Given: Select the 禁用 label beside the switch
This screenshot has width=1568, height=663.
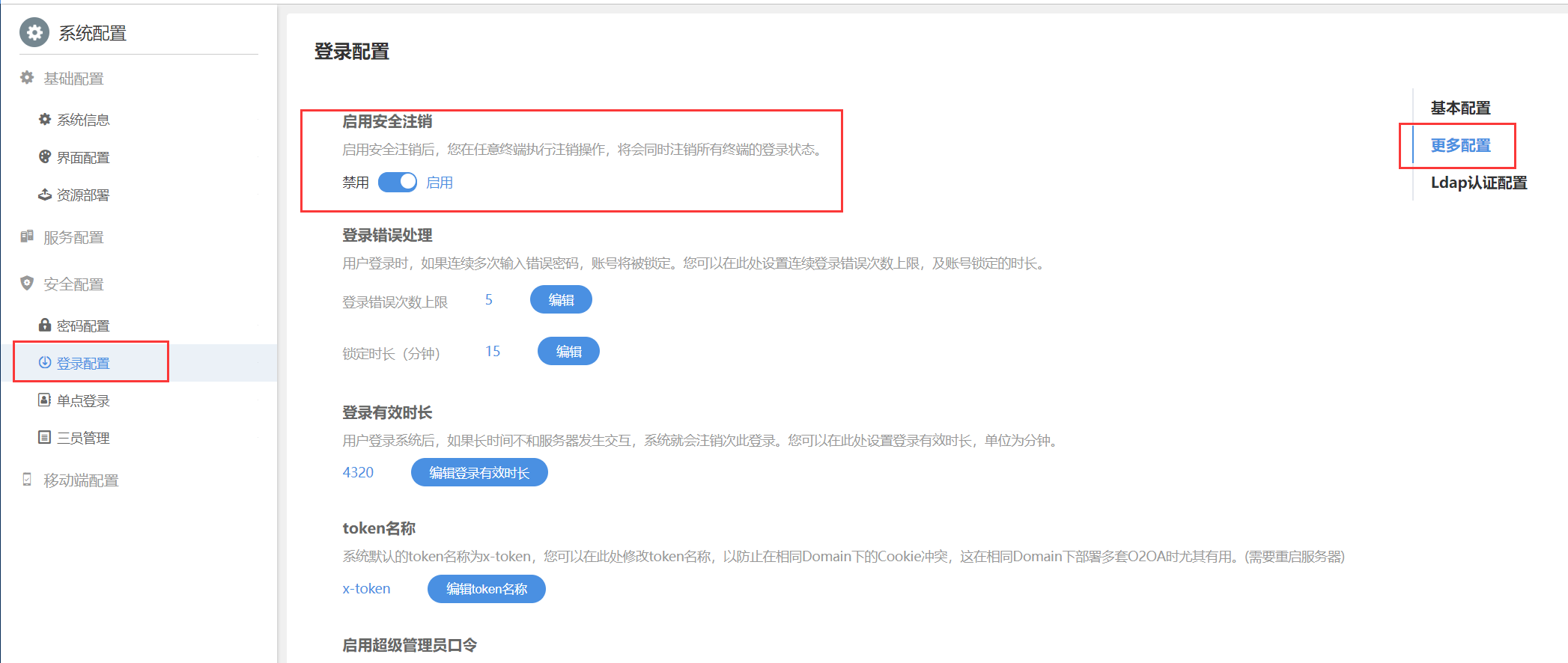Looking at the screenshot, I should 356,183.
